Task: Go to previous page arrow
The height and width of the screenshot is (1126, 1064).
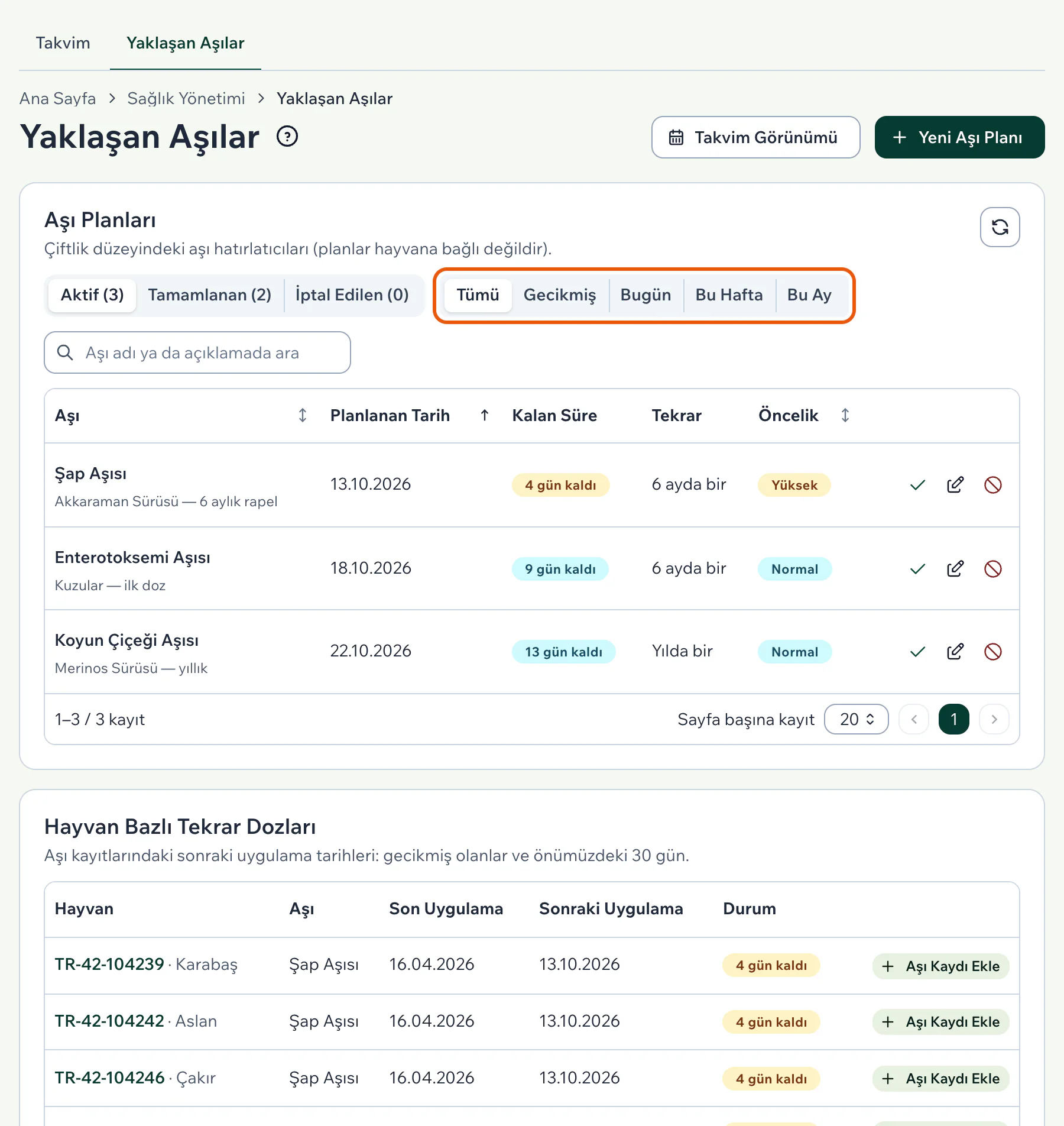Action: tap(914, 719)
